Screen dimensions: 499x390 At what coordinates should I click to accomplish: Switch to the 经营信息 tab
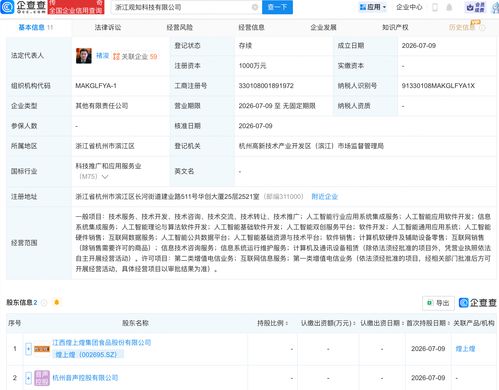coord(251,27)
